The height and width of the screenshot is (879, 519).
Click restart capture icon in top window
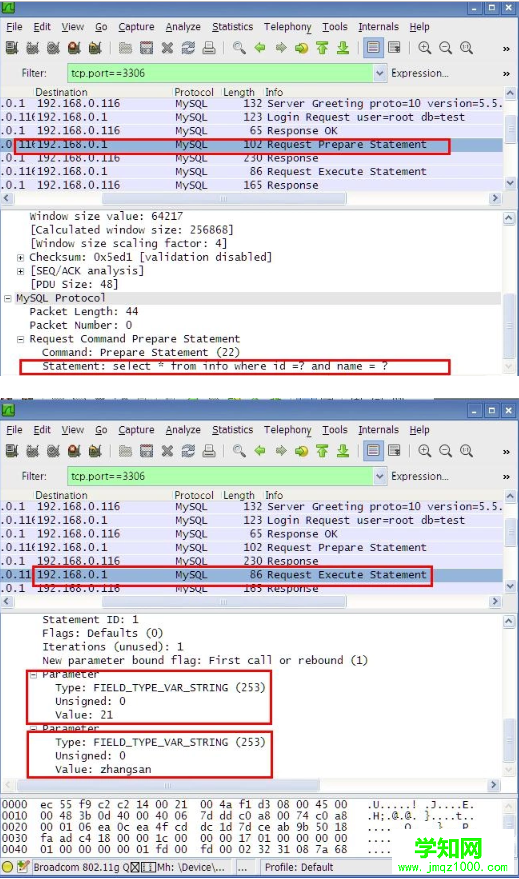point(95,48)
